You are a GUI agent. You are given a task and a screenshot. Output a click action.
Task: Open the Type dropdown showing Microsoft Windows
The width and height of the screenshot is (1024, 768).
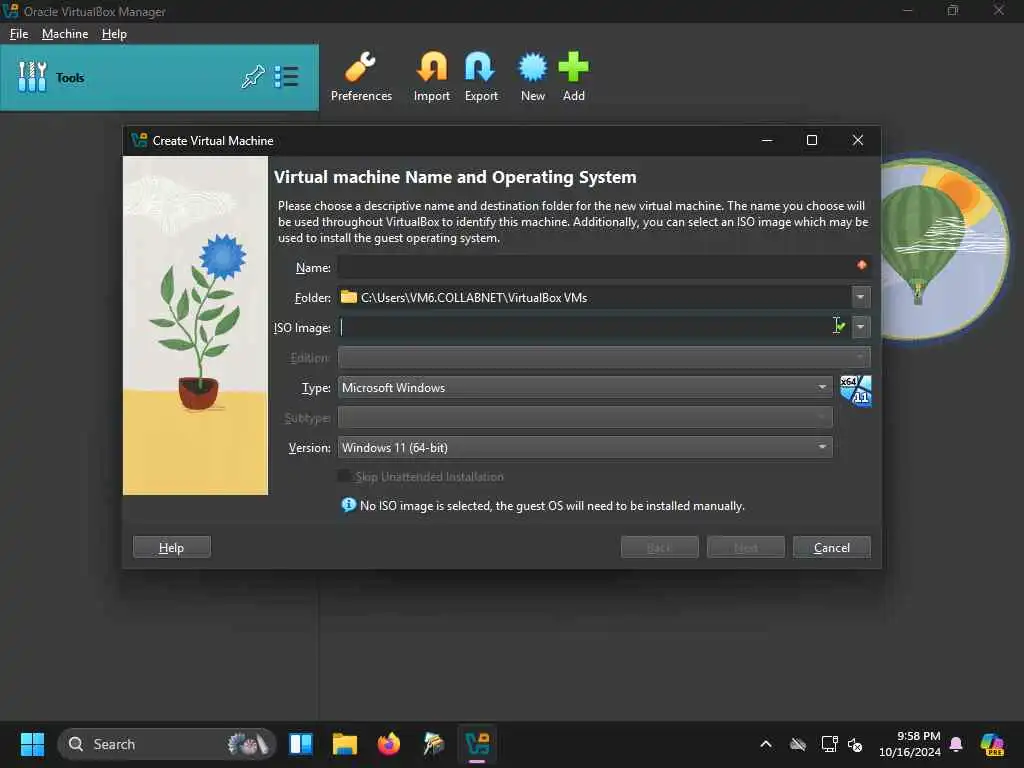coord(584,387)
